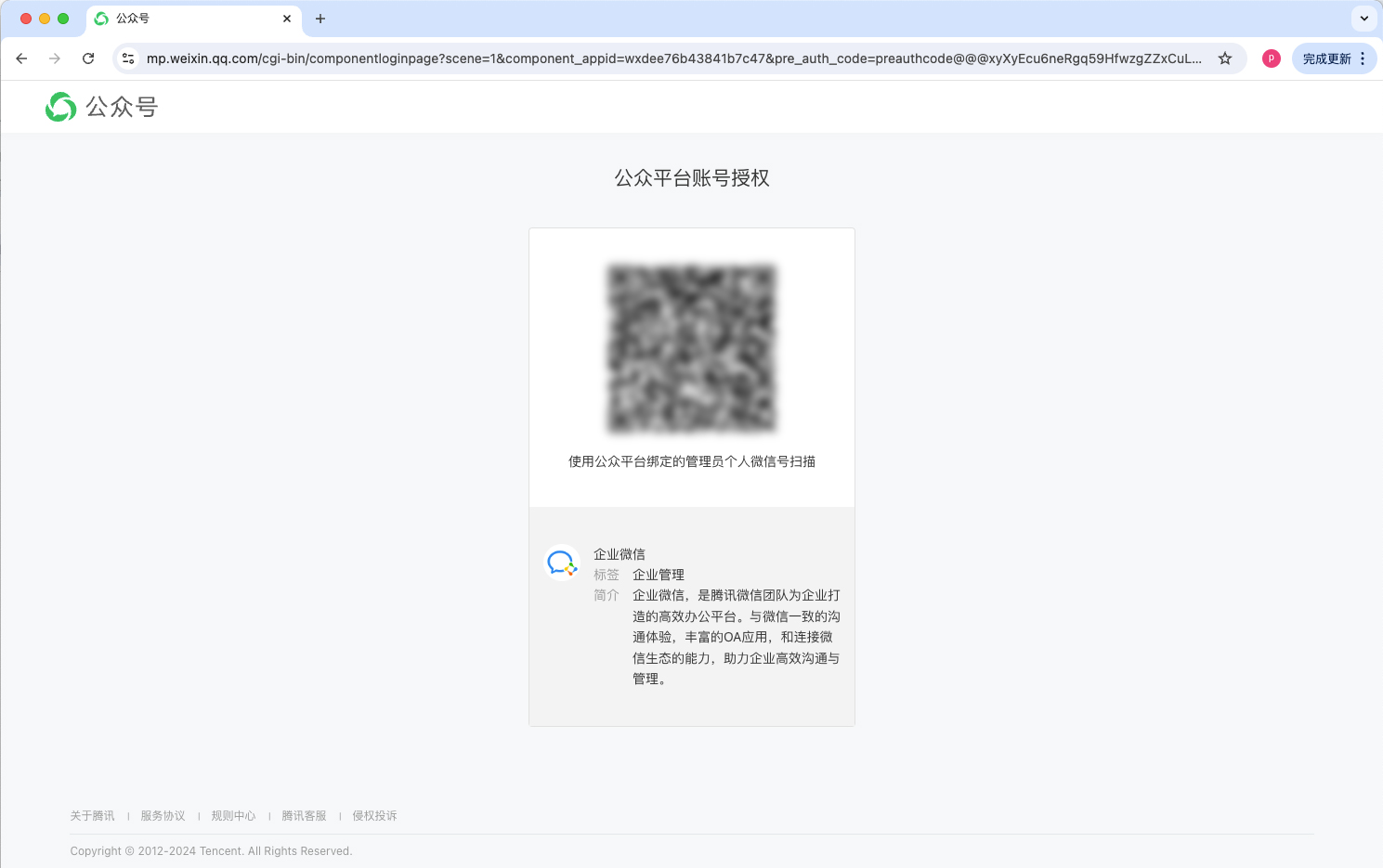This screenshot has width=1383, height=868.
Task: Click the blurred QR code image
Action: click(x=692, y=349)
